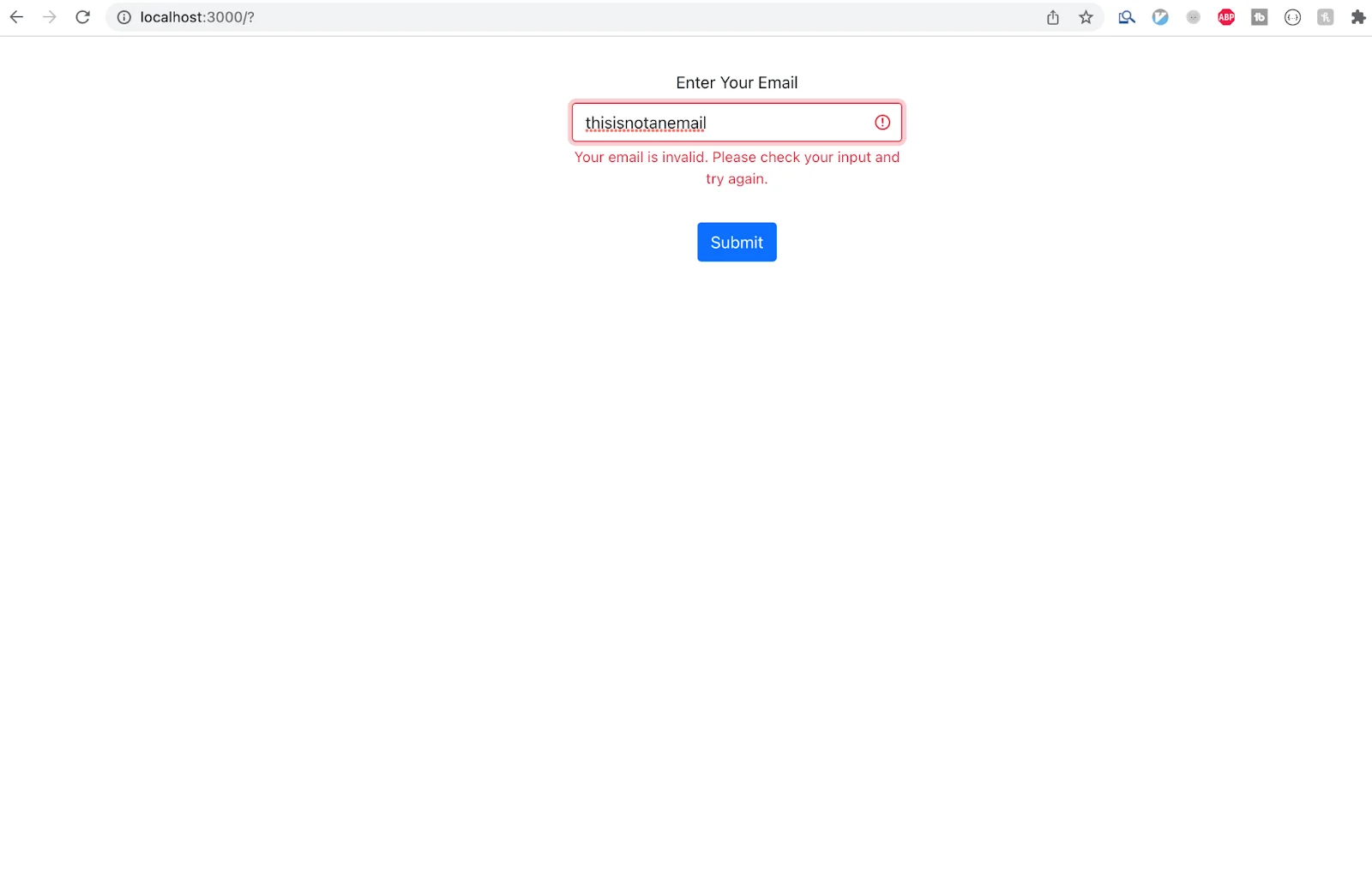Navigate back using the back arrow

coord(16,16)
